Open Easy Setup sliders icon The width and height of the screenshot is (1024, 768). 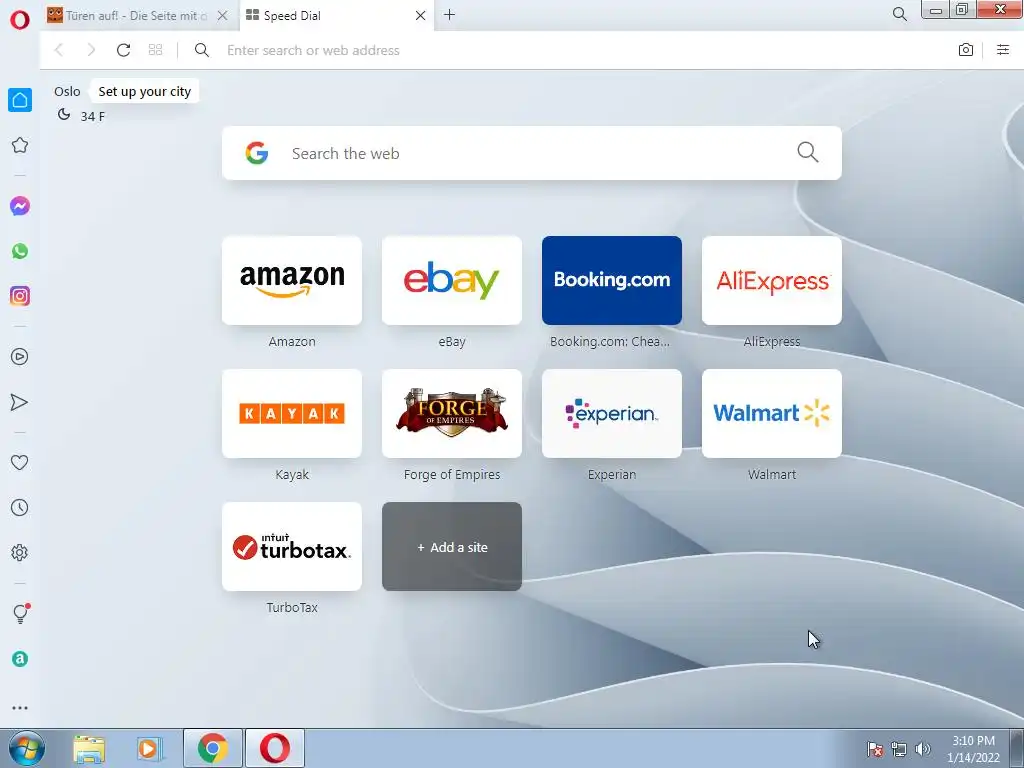tap(1003, 50)
